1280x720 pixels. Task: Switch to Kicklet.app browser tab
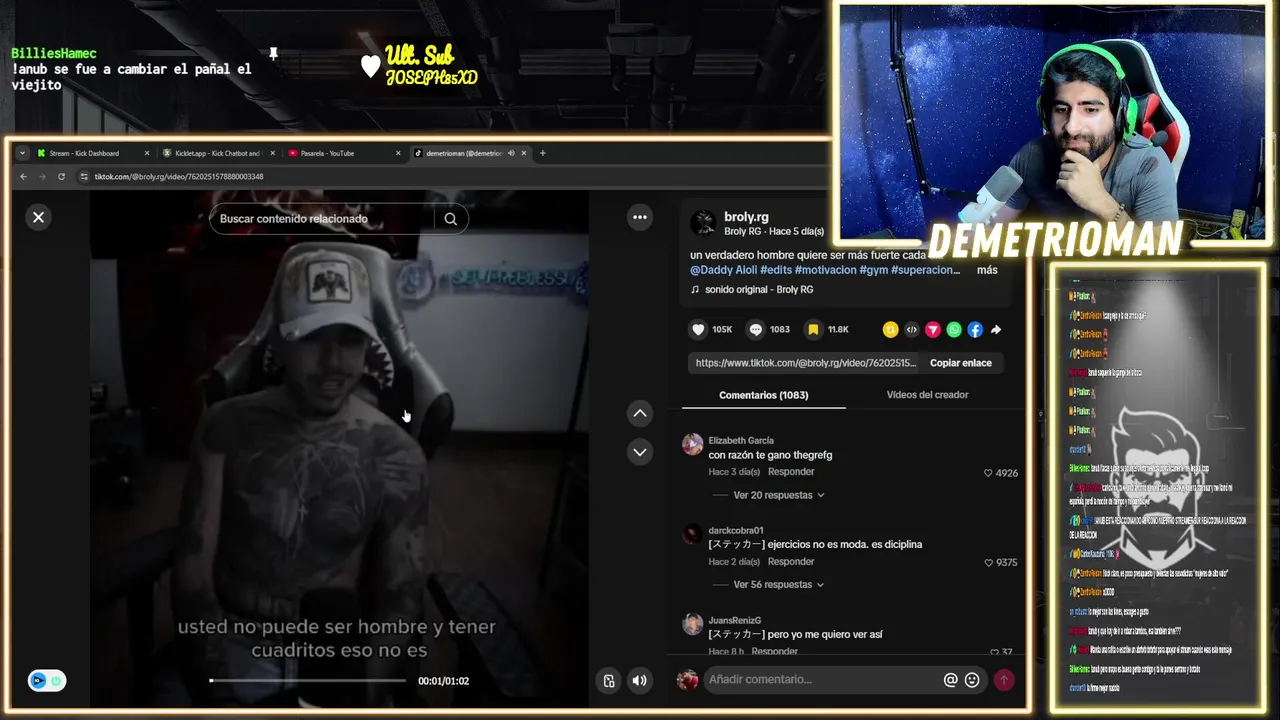point(216,153)
